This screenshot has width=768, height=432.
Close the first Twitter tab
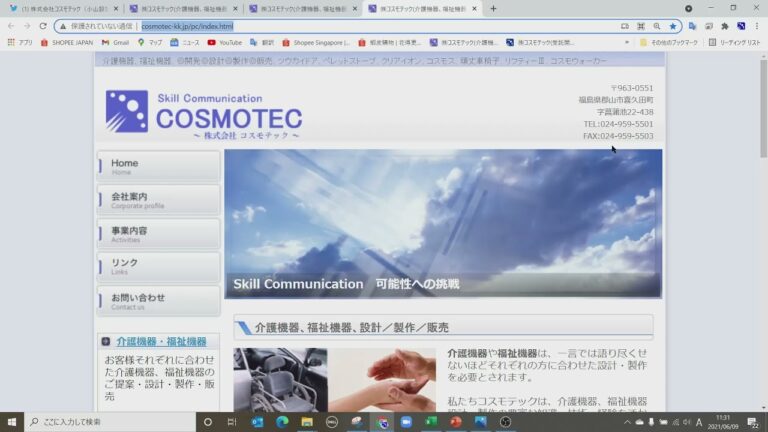pyautogui.click(x=116, y=9)
